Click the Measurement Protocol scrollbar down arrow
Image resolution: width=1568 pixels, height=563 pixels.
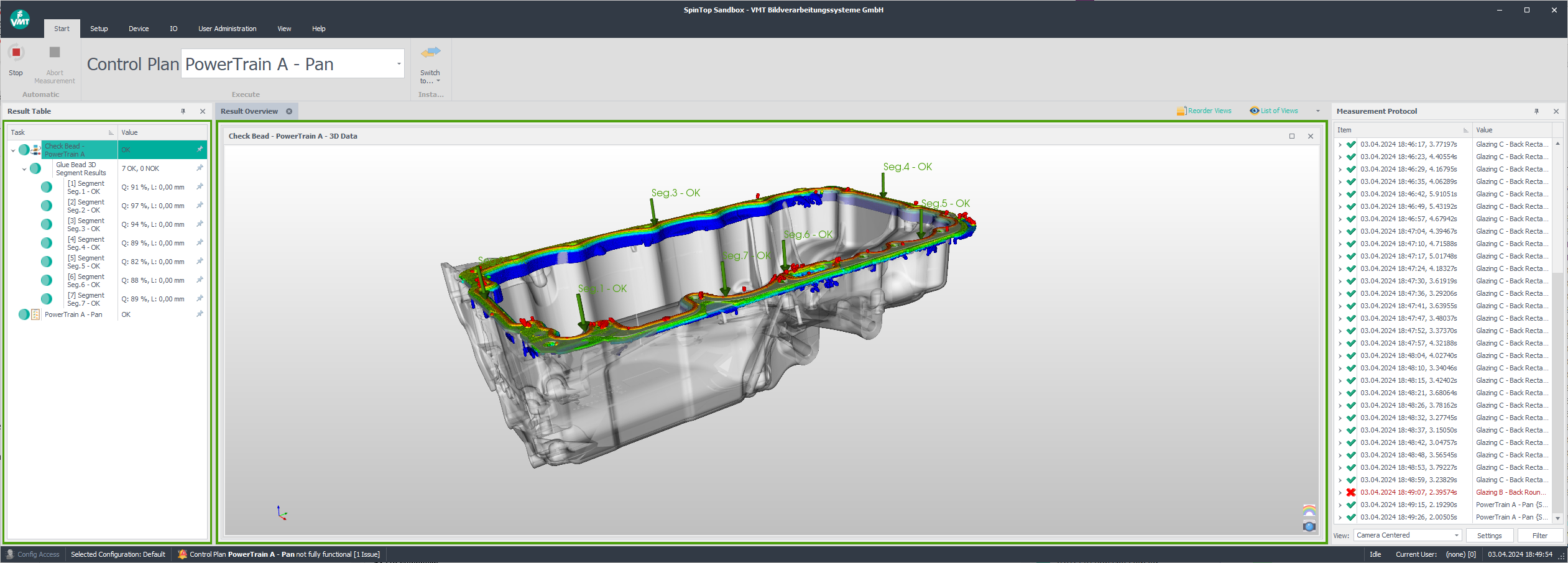[1557, 518]
